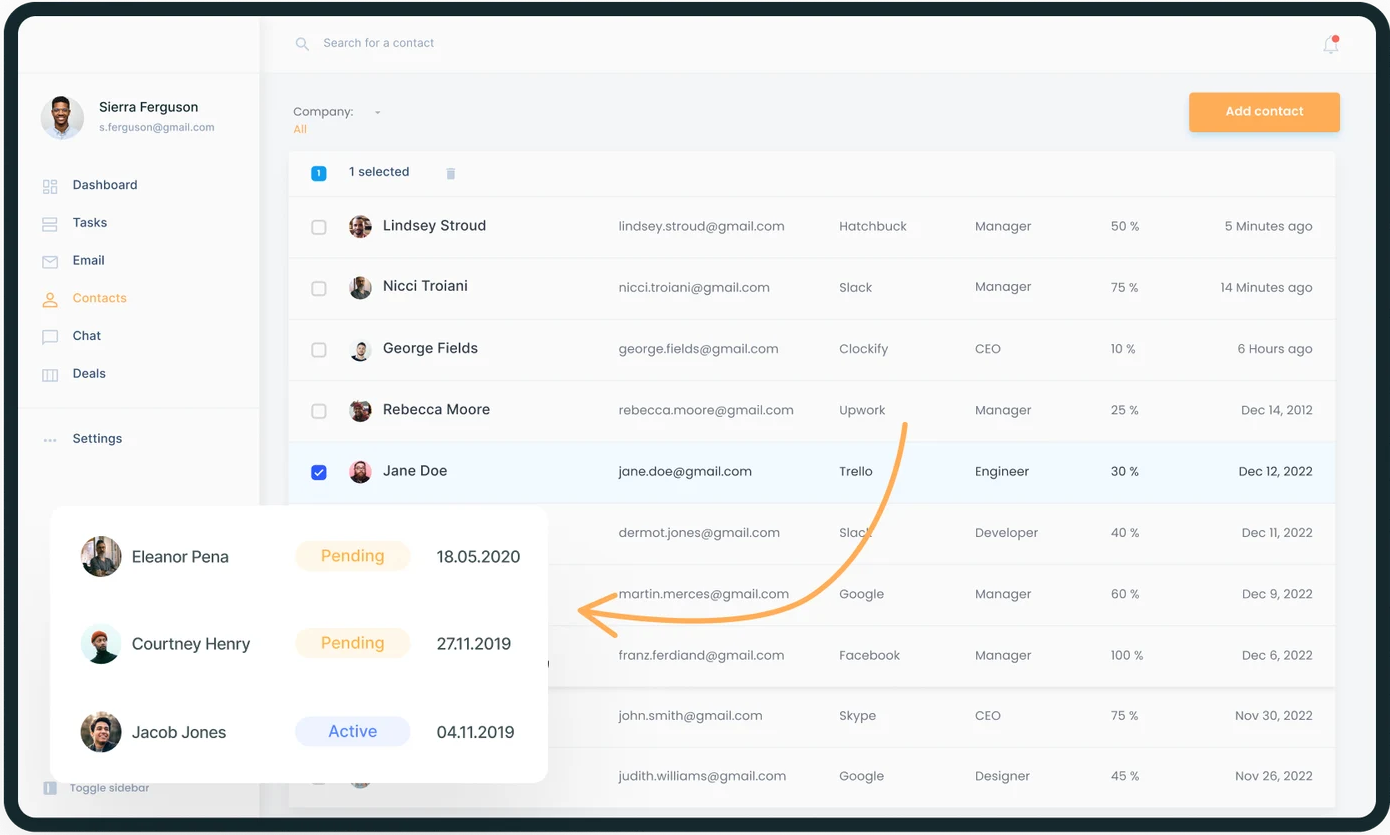
Task: Open the Dashboard grid icon
Action: (x=50, y=186)
